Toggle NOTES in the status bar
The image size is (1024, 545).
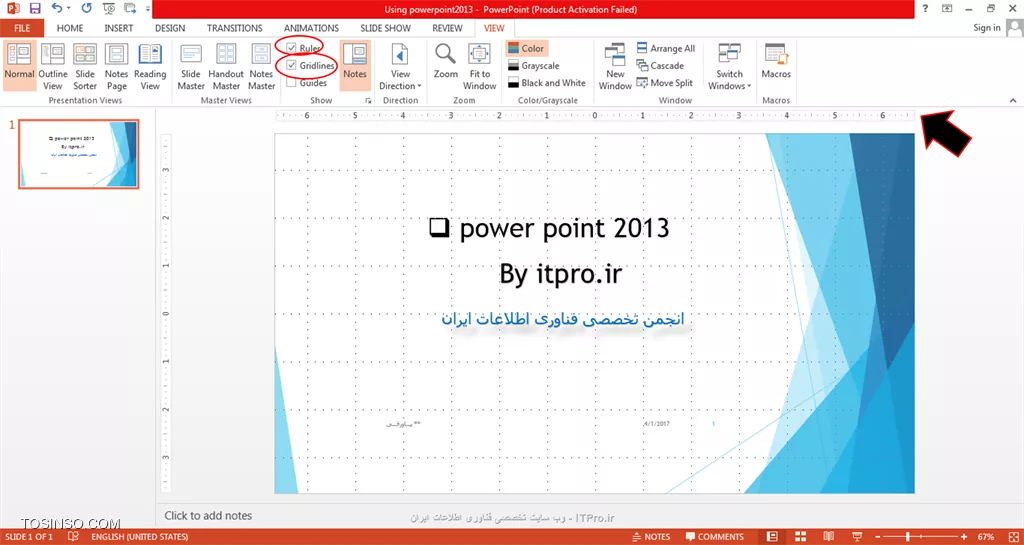652,537
